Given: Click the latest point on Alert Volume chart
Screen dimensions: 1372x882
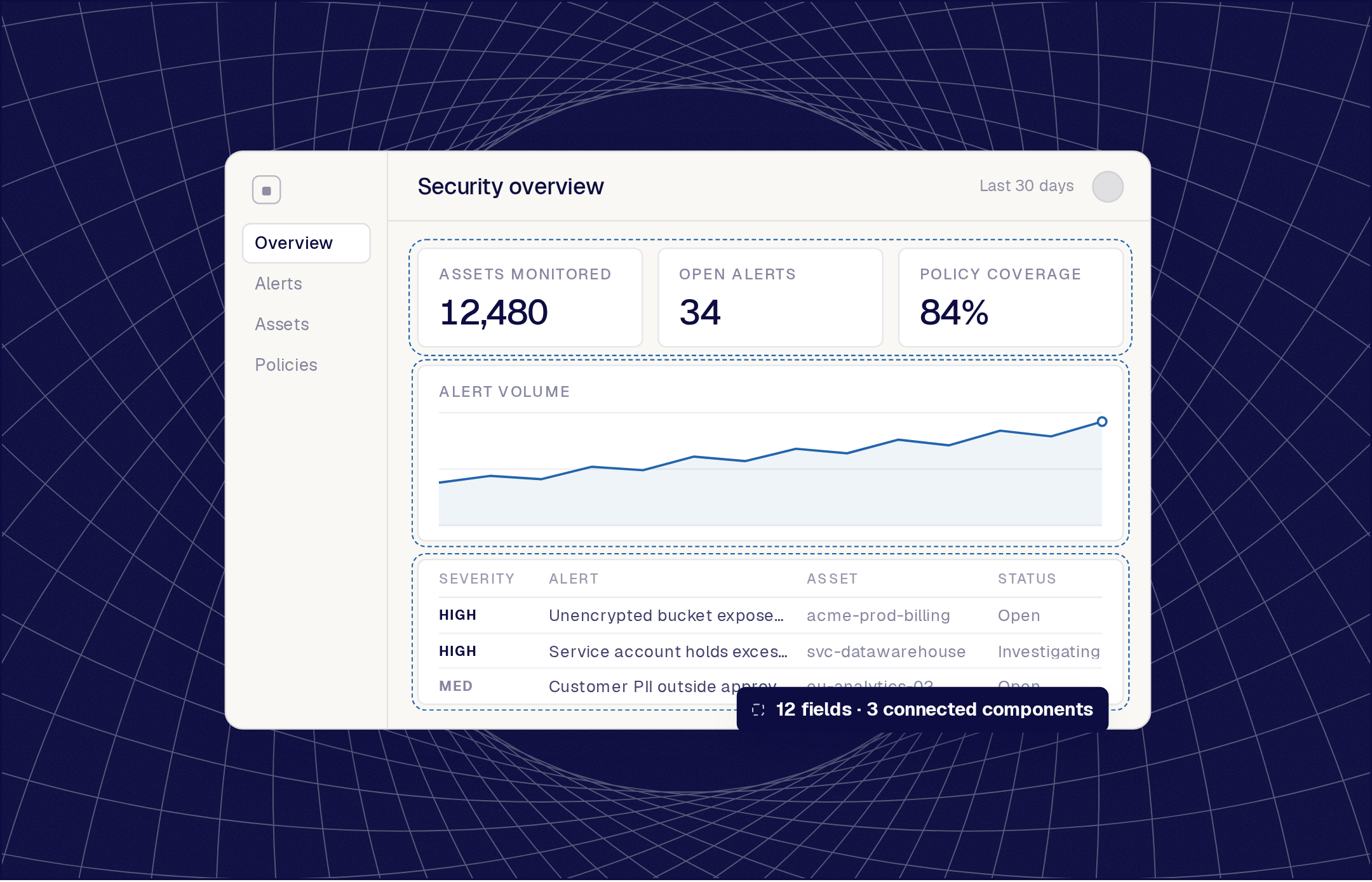Looking at the screenshot, I should click(1102, 422).
